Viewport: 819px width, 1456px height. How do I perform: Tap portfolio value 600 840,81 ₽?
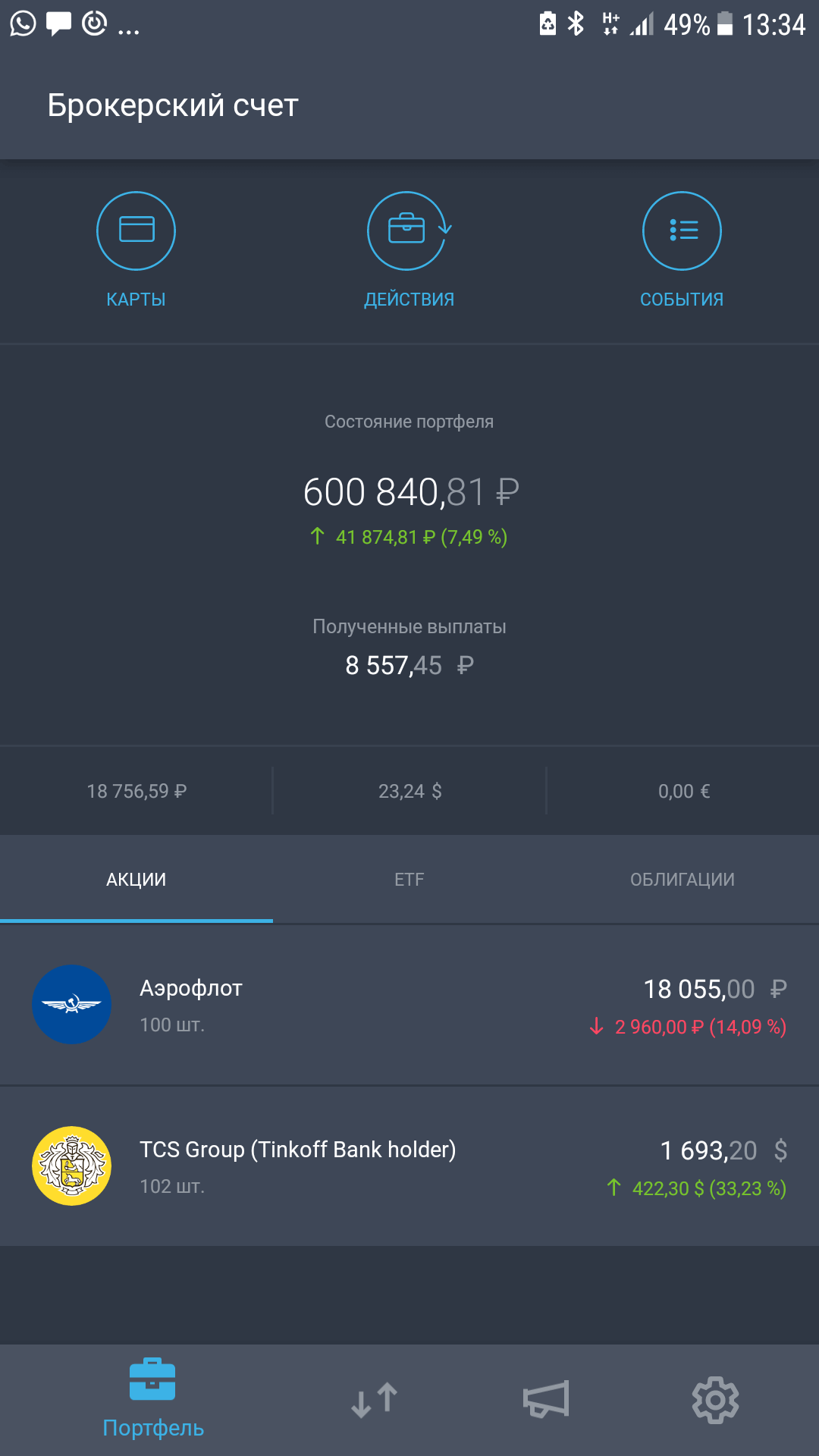click(x=410, y=492)
